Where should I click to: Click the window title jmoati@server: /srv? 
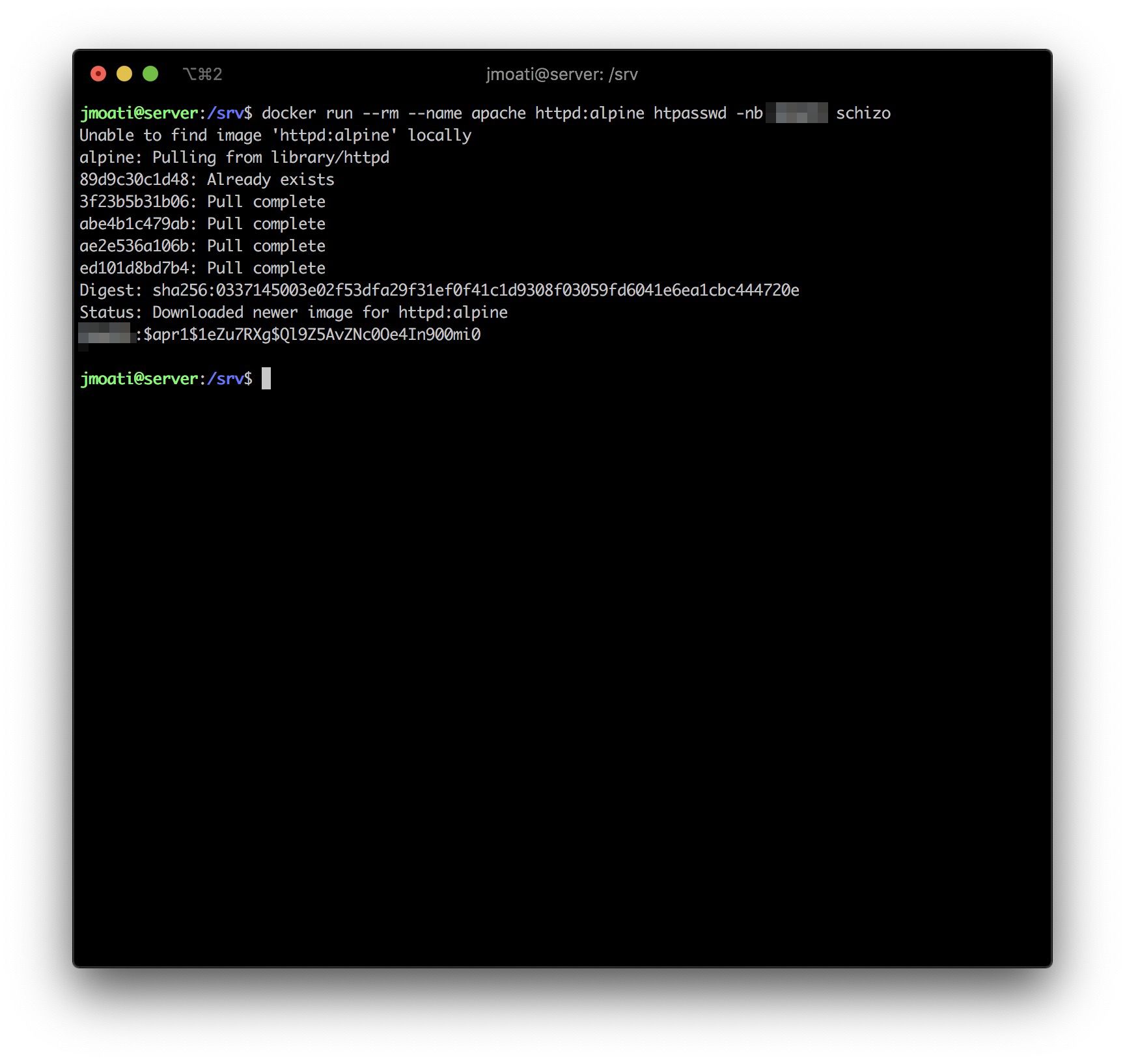click(561, 74)
